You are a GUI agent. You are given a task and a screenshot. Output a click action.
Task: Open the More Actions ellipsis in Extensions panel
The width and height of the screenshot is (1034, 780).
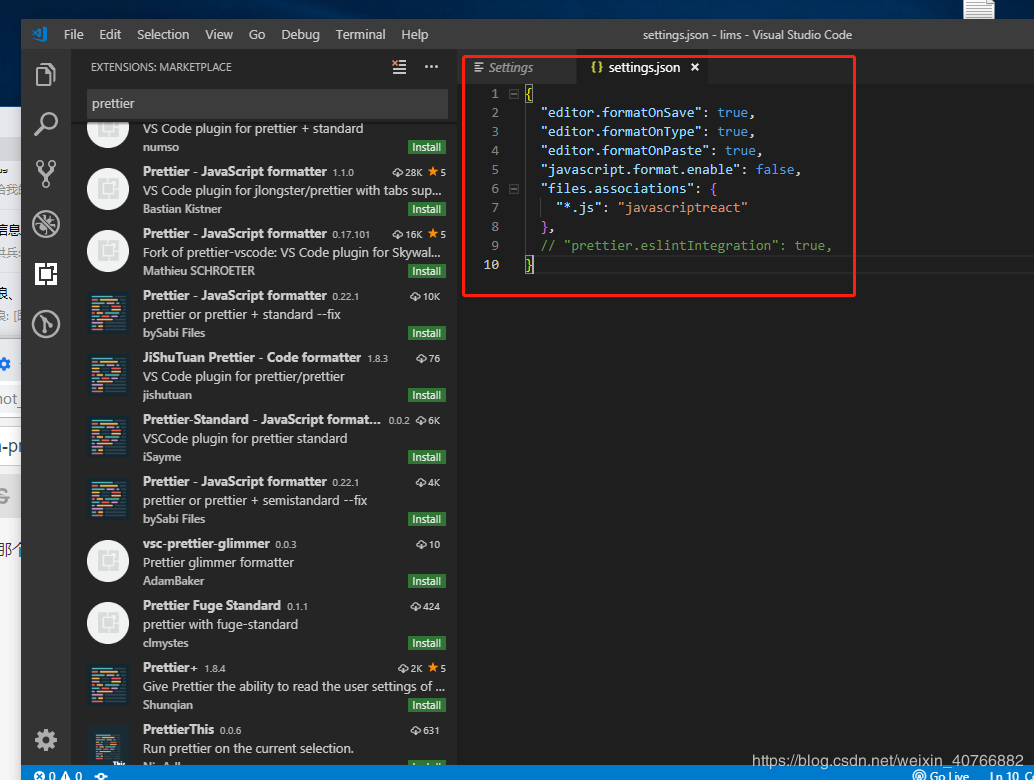click(431, 67)
